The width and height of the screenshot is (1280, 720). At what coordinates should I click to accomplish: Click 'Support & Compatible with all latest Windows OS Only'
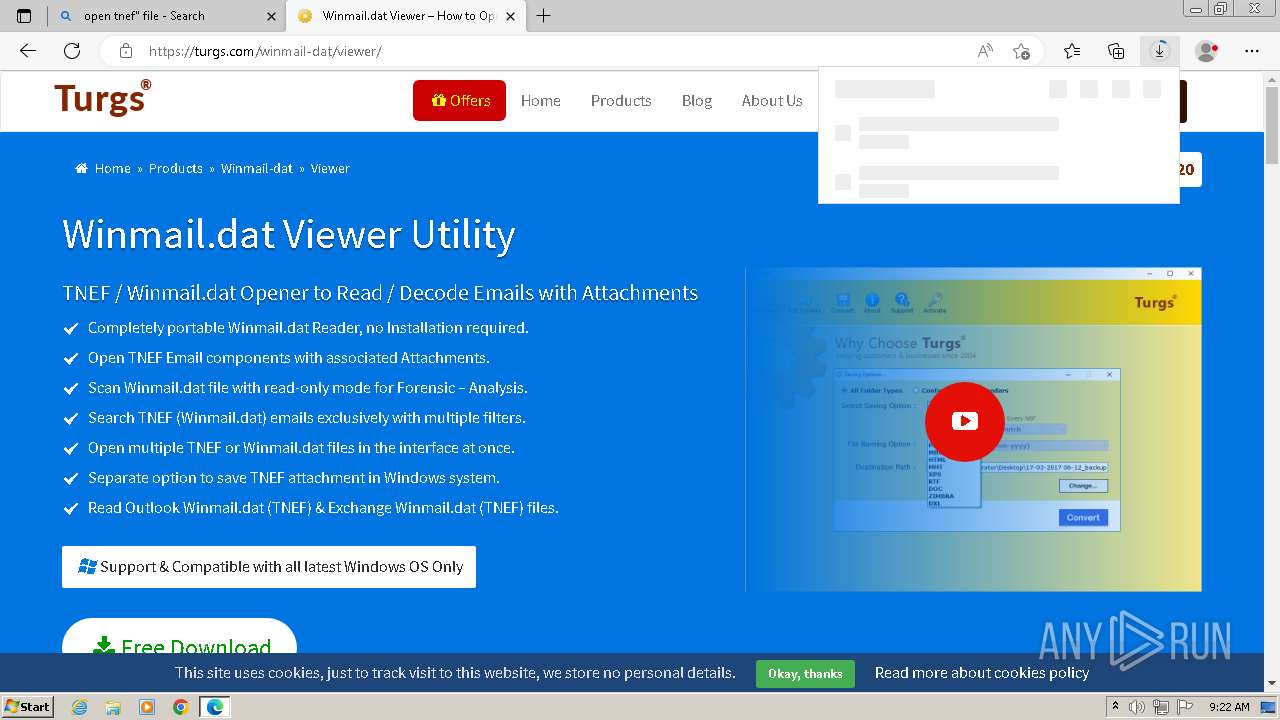click(269, 566)
